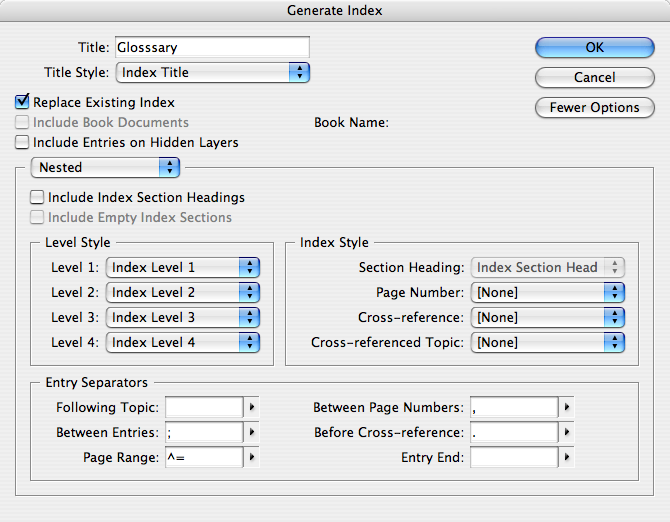
Task: Collapse dialog with Fewer Options
Action: point(594,107)
